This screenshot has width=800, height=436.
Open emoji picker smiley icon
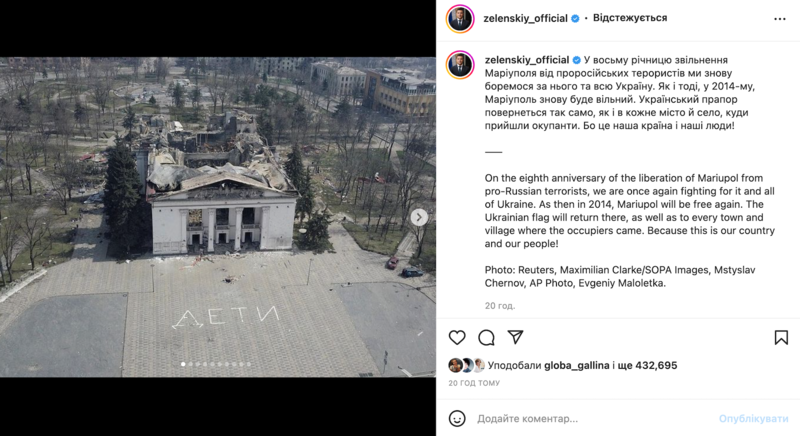(x=457, y=419)
